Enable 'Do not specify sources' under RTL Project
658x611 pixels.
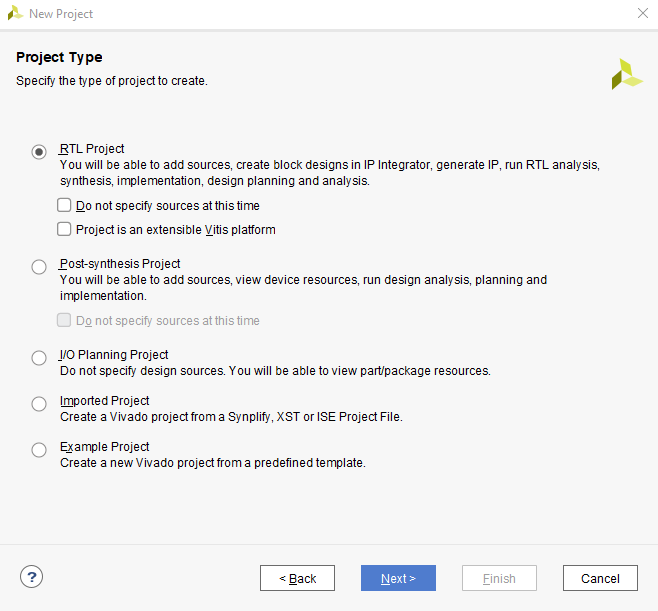pos(65,206)
